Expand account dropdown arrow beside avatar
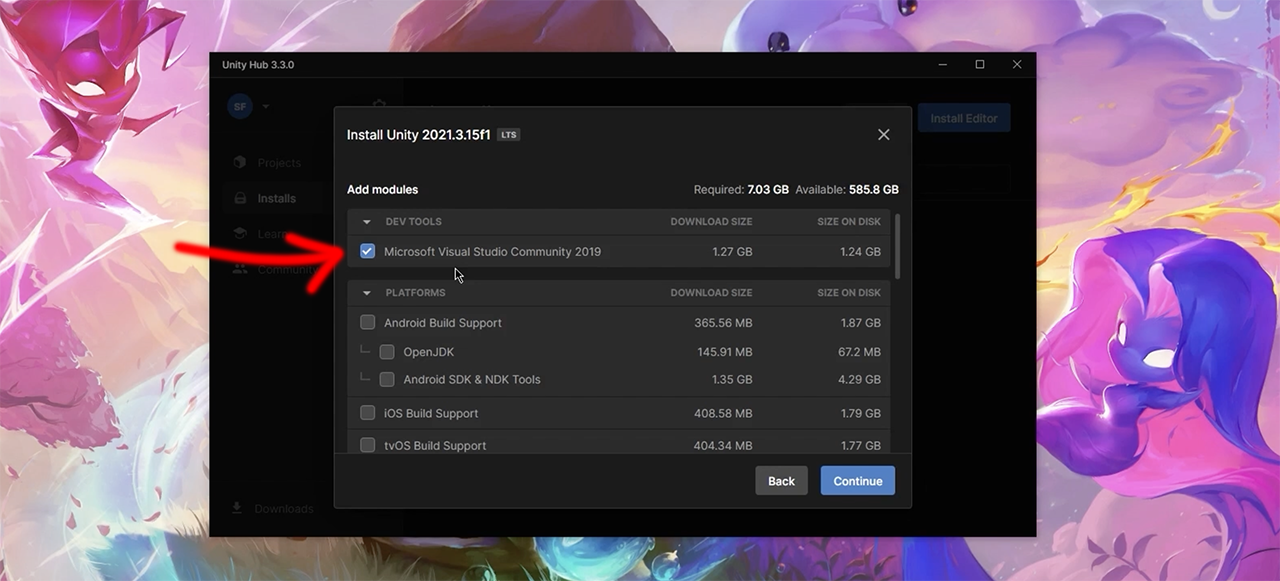1280x581 pixels. [x=267, y=106]
